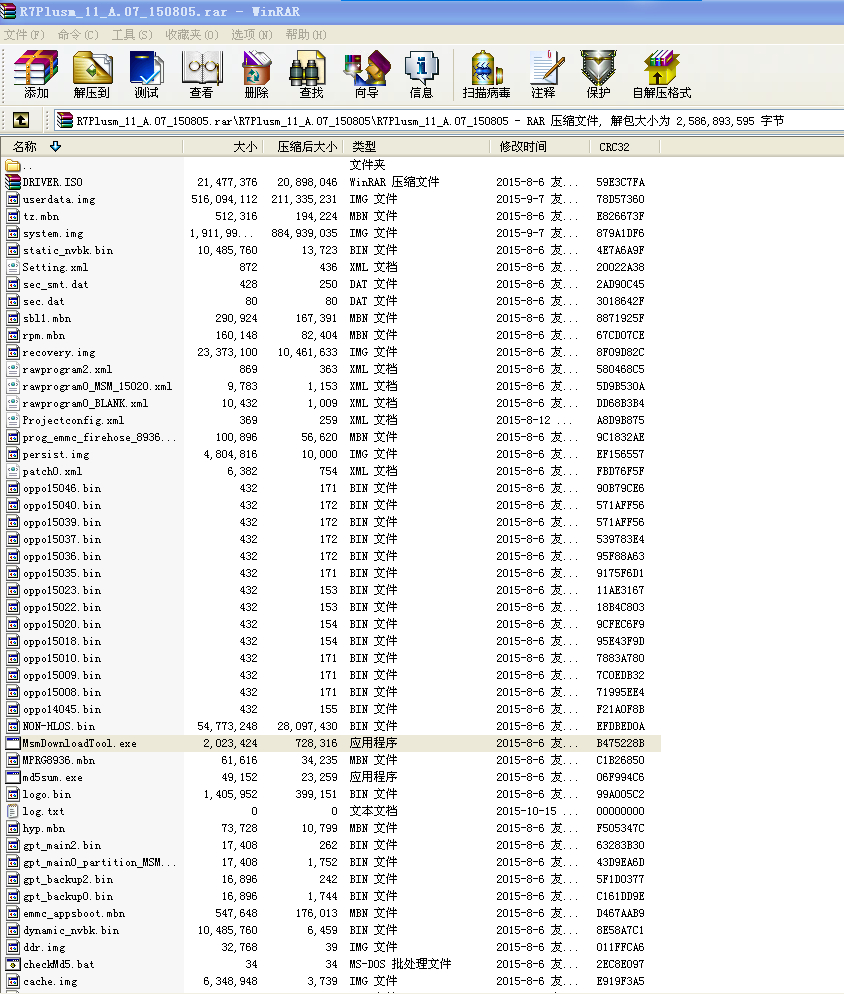Click the up-one-level folder button
This screenshot has height=994, width=844.
coord(20,120)
